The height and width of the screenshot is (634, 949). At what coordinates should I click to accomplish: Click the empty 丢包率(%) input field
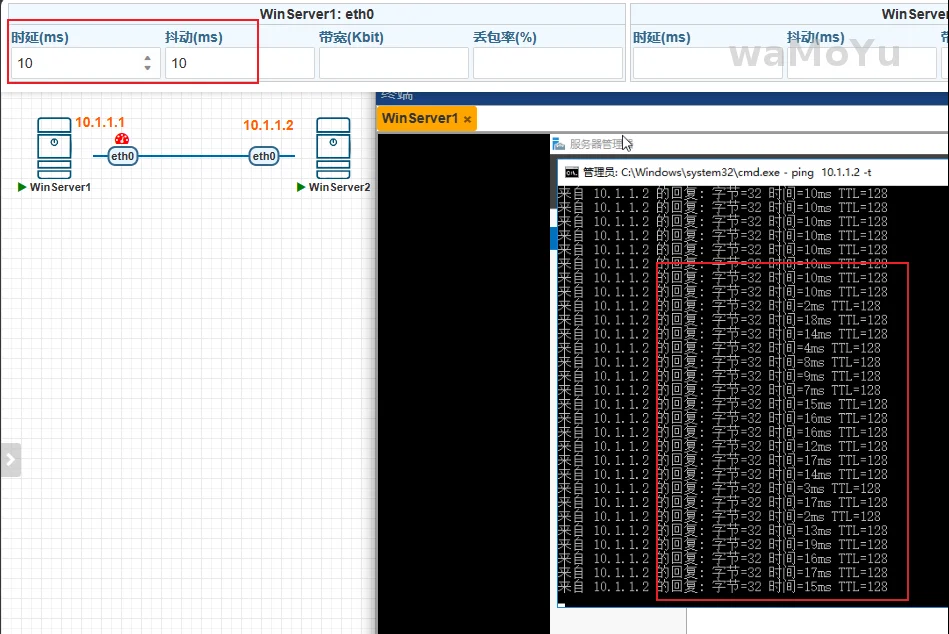coord(547,63)
